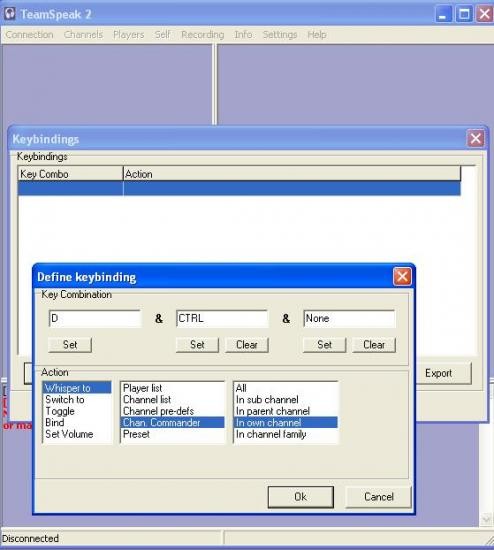Open the Settings menu
This screenshot has height=550, width=494.
pos(280,34)
